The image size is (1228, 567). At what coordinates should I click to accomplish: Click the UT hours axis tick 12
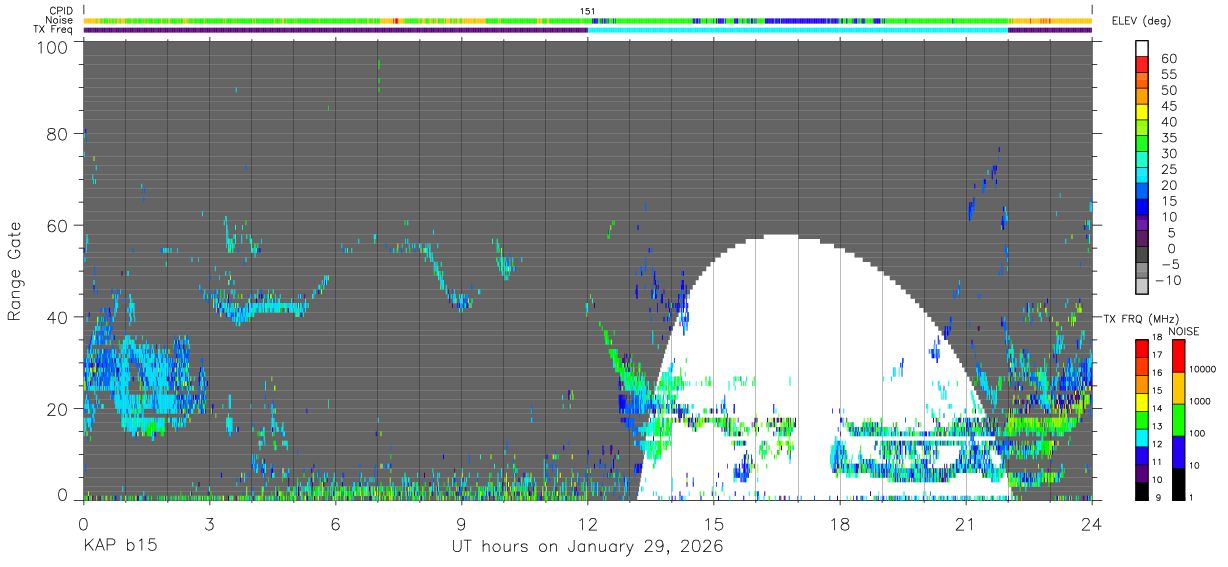click(588, 523)
